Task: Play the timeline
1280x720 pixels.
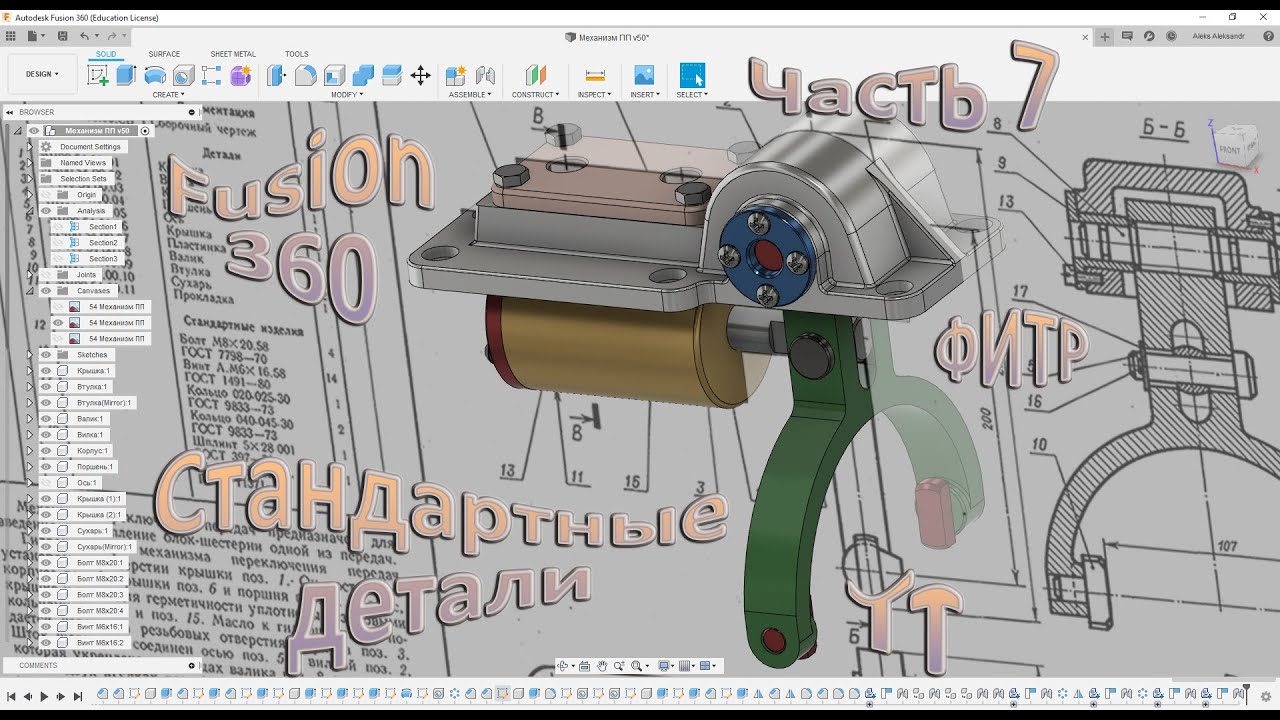Action: [x=44, y=696]
